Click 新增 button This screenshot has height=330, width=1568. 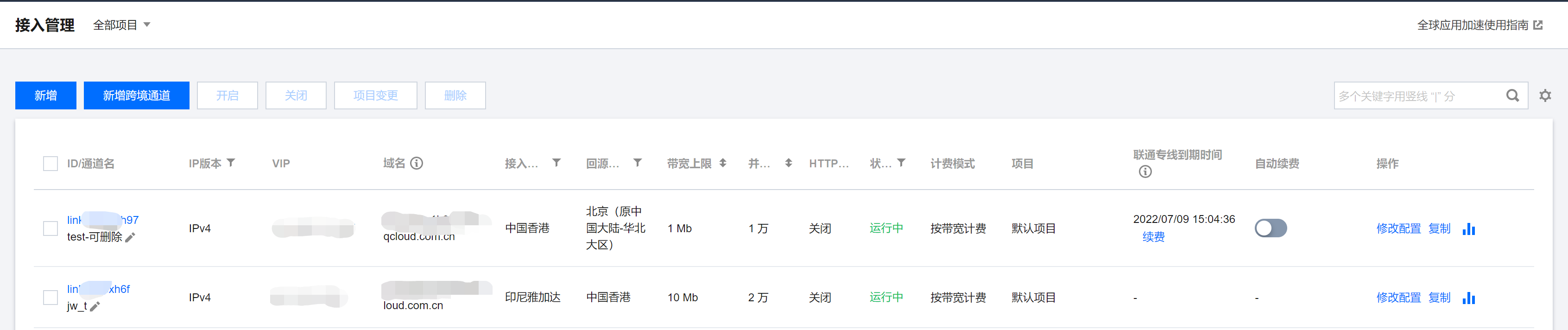[x=46, y=95]
